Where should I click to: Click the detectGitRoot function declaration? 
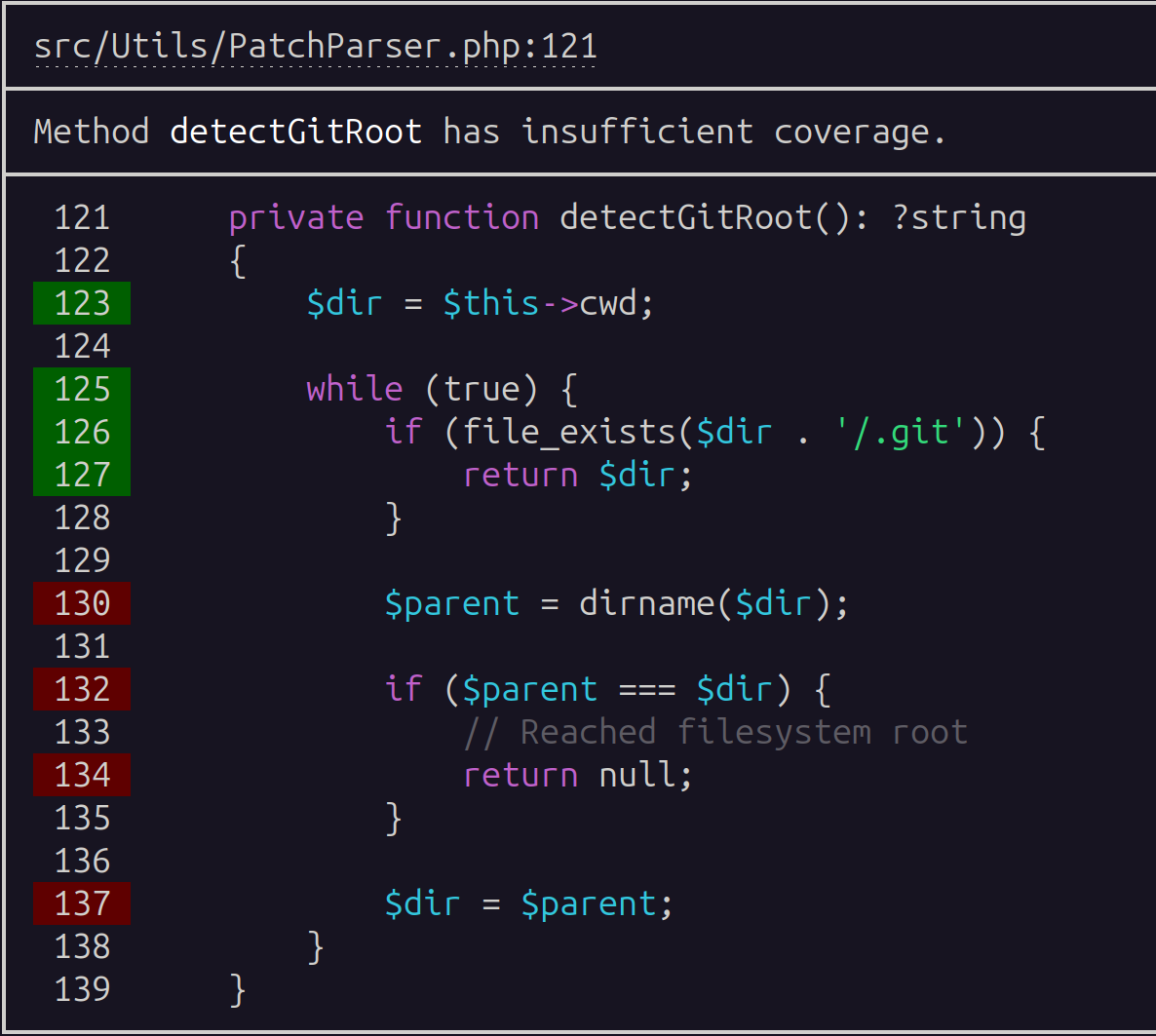(x=685, y=217)
